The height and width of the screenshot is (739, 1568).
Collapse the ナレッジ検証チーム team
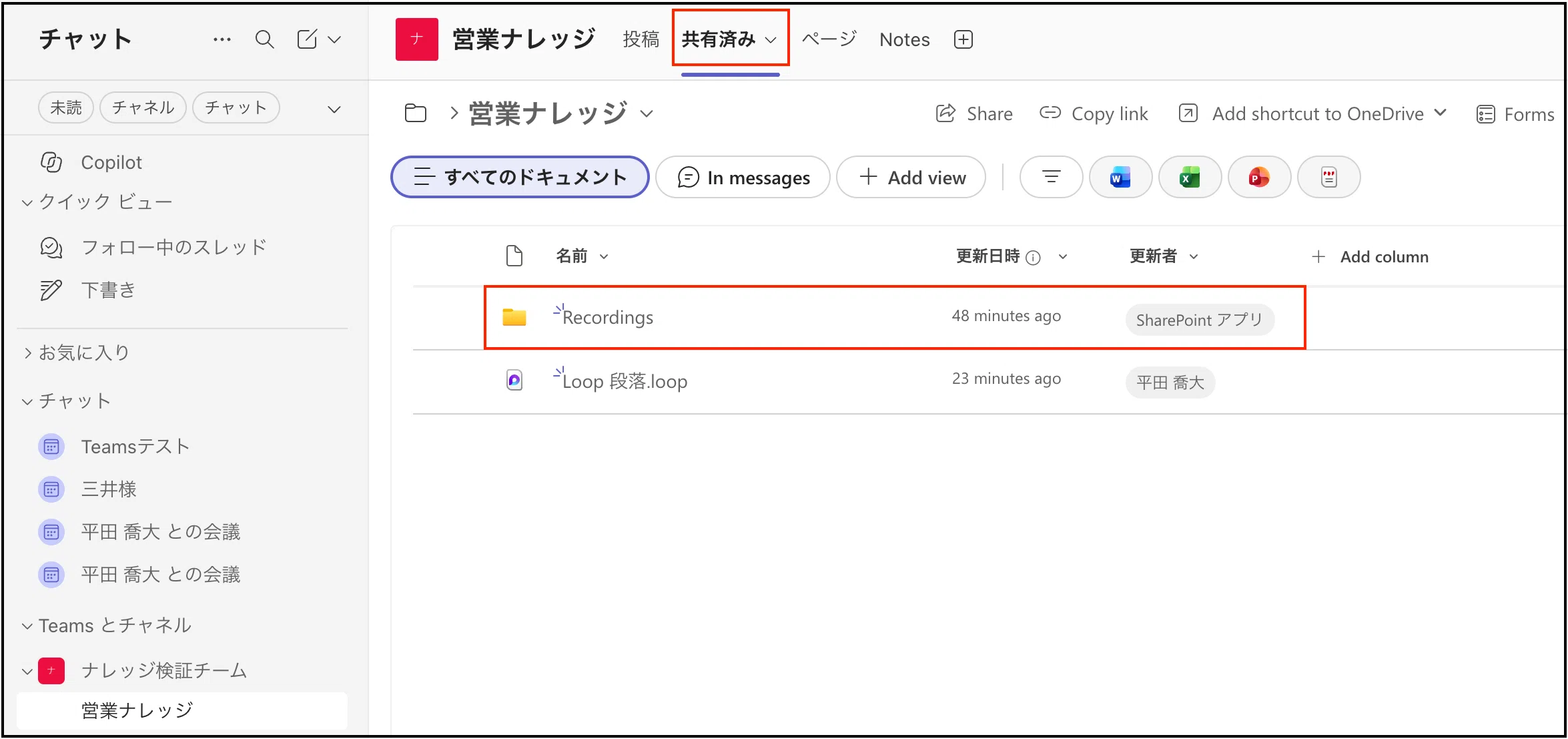[27, 671]
